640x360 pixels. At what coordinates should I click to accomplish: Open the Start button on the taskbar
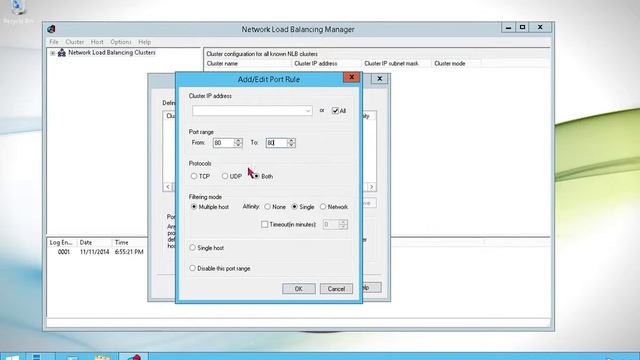(x=12, y=357)
